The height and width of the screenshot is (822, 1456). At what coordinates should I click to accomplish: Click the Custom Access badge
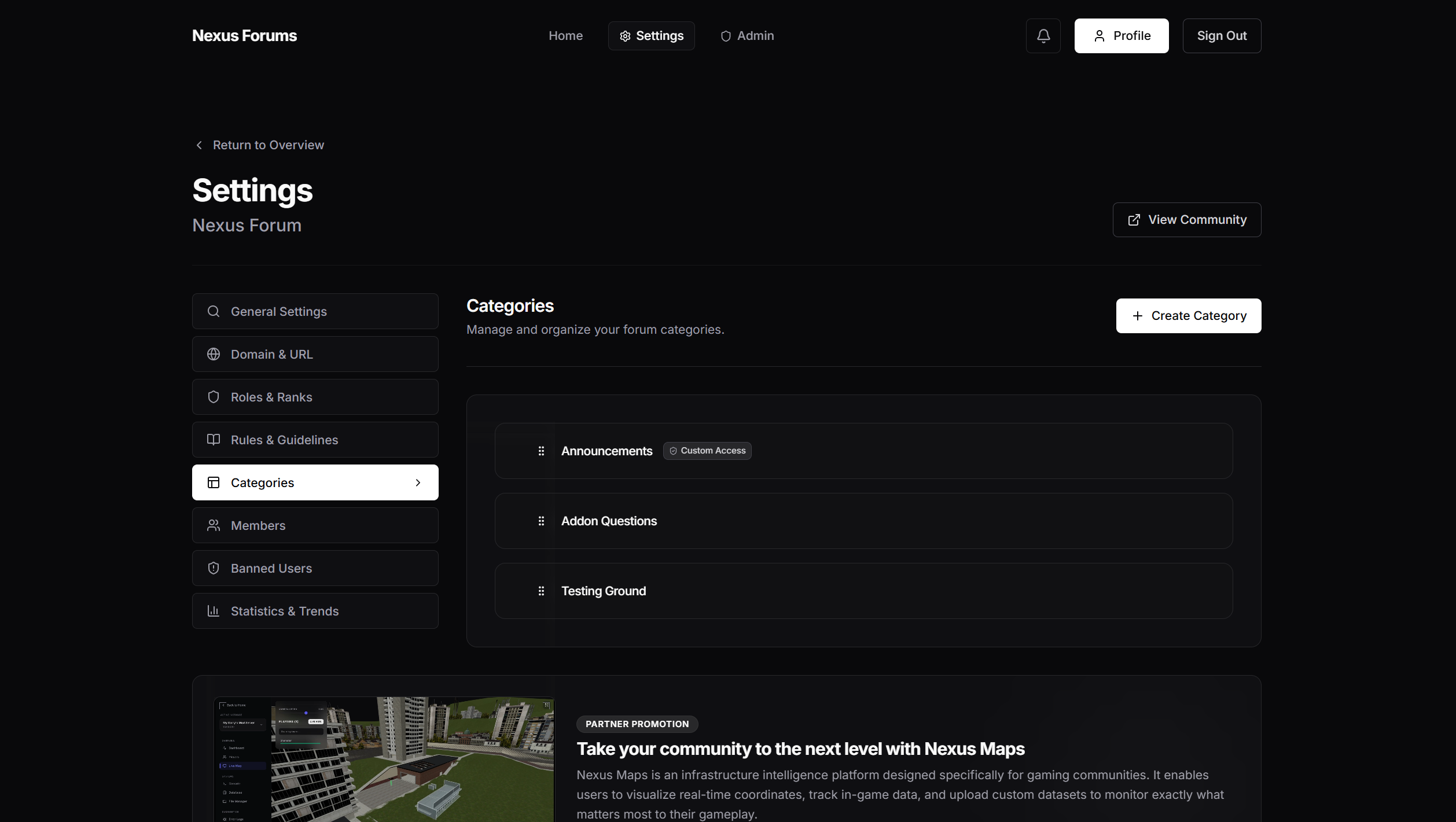[x=707, y=451]
